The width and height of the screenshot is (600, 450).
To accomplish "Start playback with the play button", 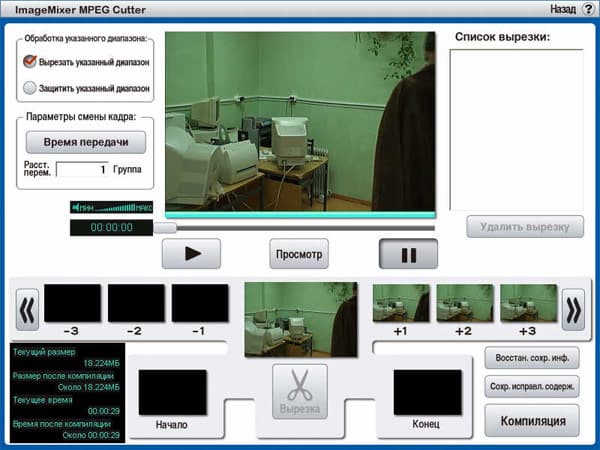I will tap(191, 254).
